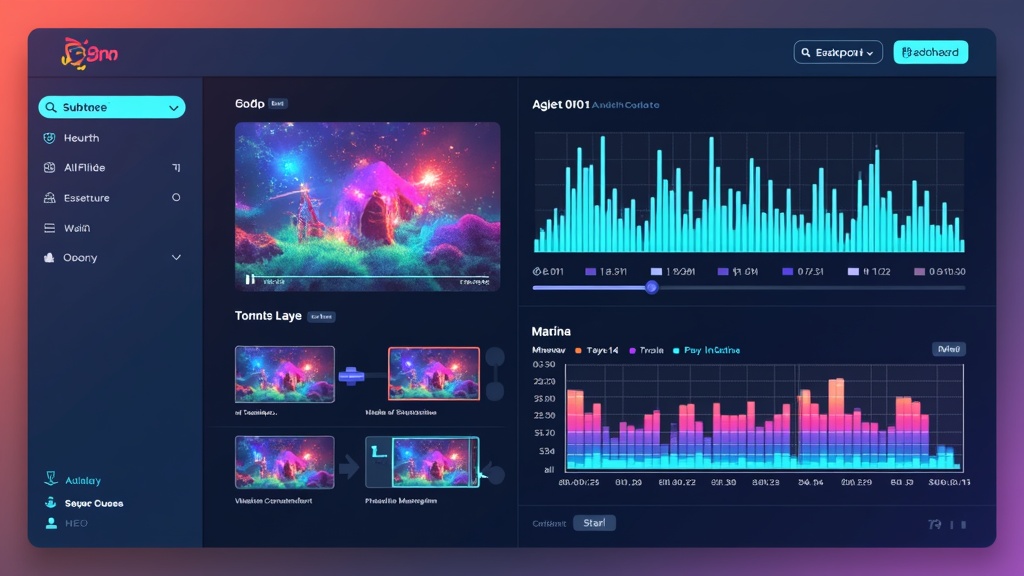This screenshot has width=1024, height=576.
Task: Switch to the Tonnts Laye tab badge
Action: [x=321, y=315]
